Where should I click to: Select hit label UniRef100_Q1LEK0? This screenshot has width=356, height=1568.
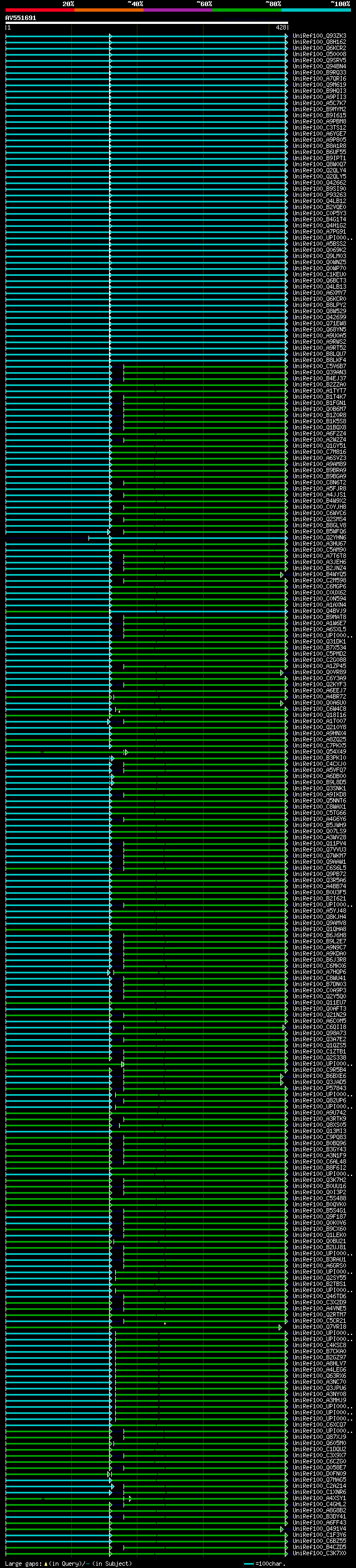[x=319, y=1235]
